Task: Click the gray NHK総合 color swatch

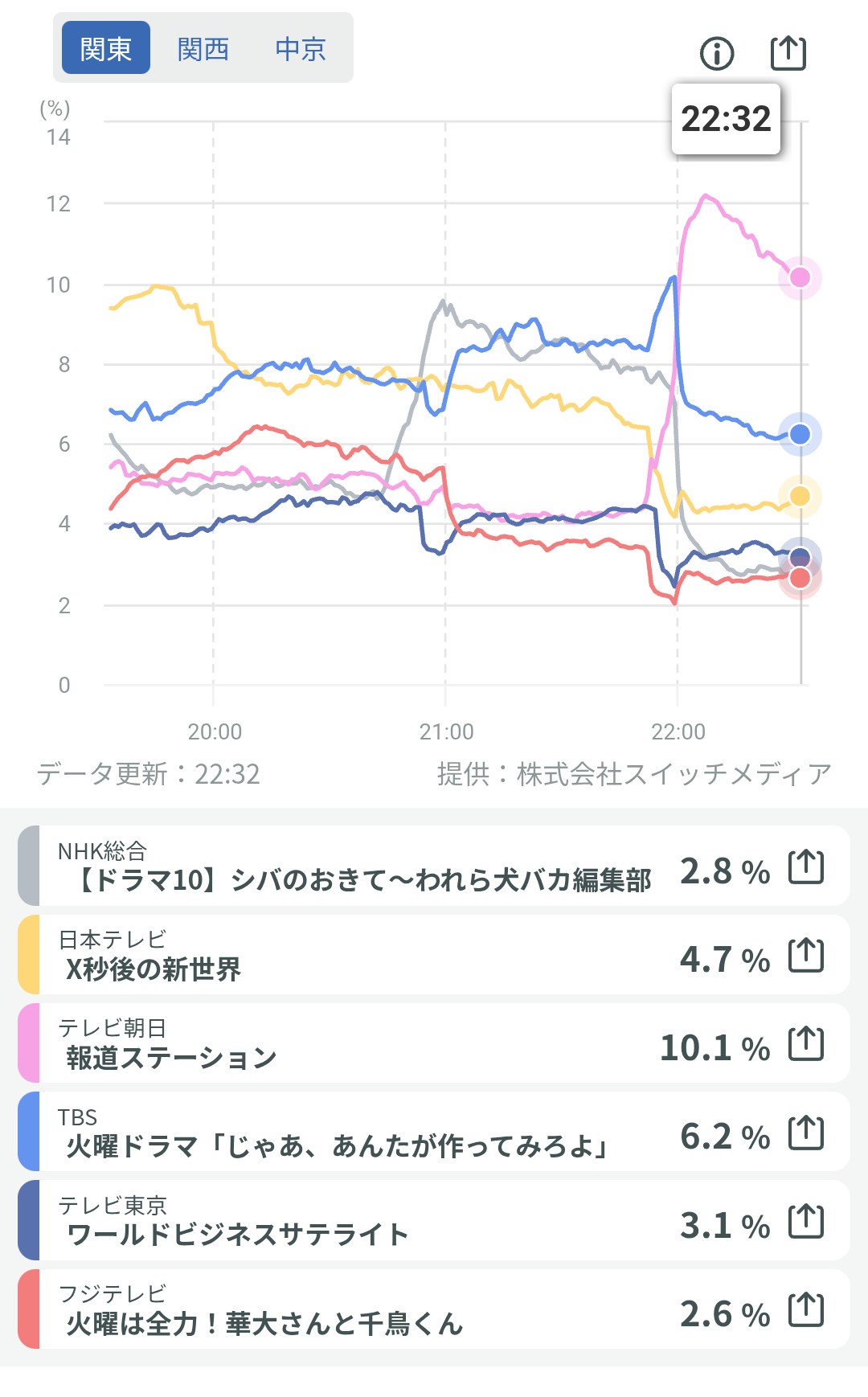Action: [x=28, y=866]
